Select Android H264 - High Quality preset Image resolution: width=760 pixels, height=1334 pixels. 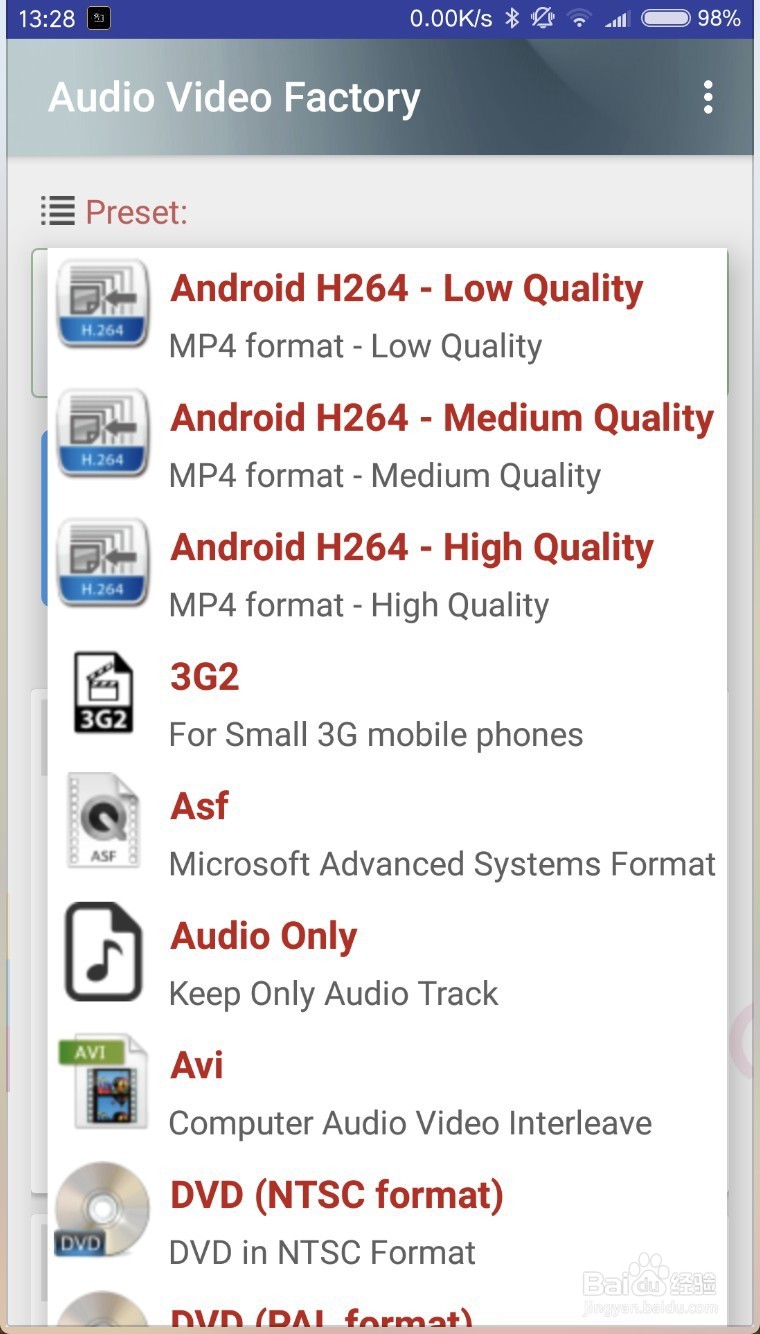tap(387, 572)
